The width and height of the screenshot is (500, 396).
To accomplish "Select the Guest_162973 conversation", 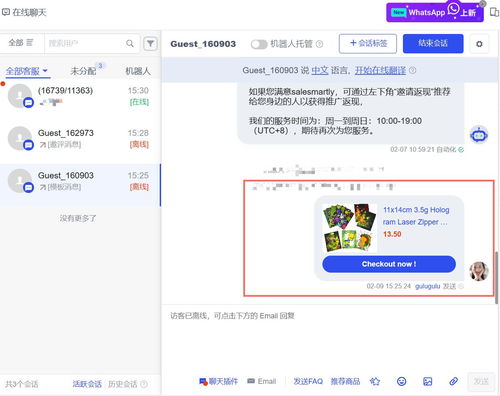I will [x=80, y=138].
